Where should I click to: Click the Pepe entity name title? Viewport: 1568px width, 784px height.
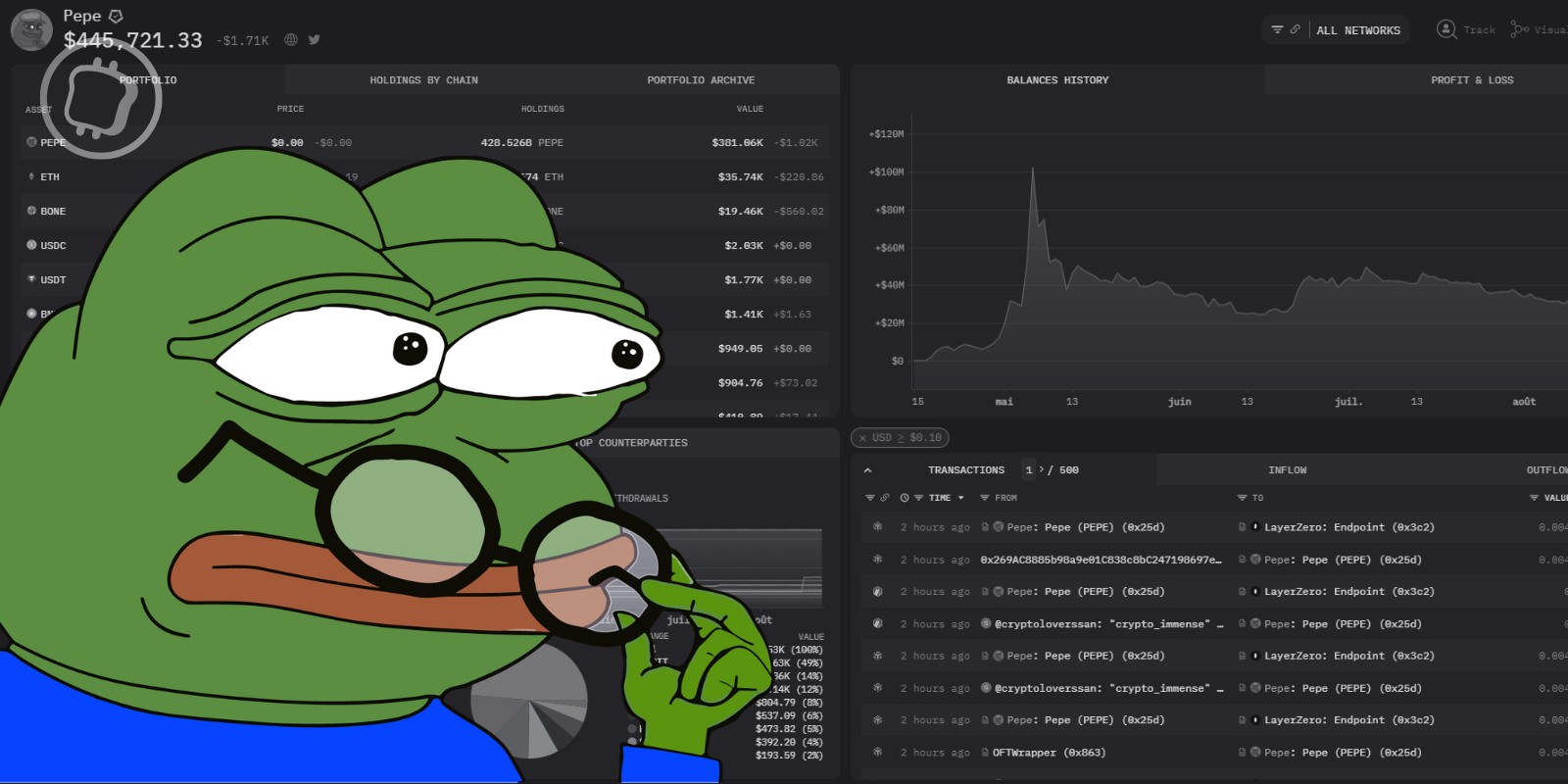[82, 16]
